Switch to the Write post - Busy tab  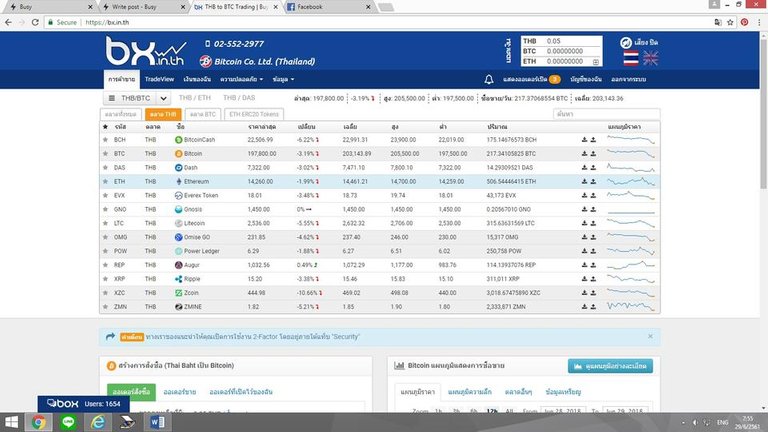(x=143, y=7)
